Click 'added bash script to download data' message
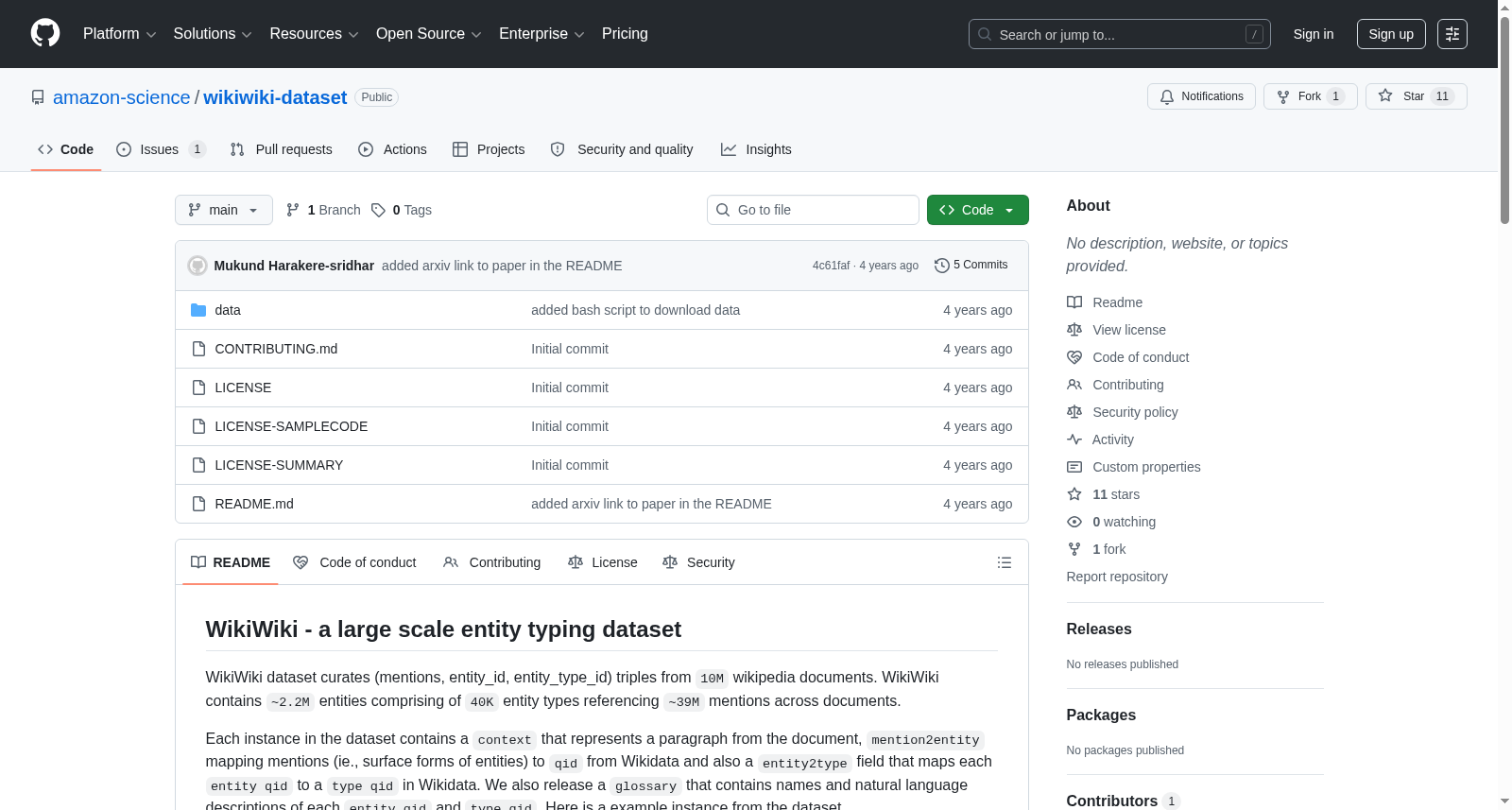This screenshot has width=1512, height=810. (x=635, y=310)
